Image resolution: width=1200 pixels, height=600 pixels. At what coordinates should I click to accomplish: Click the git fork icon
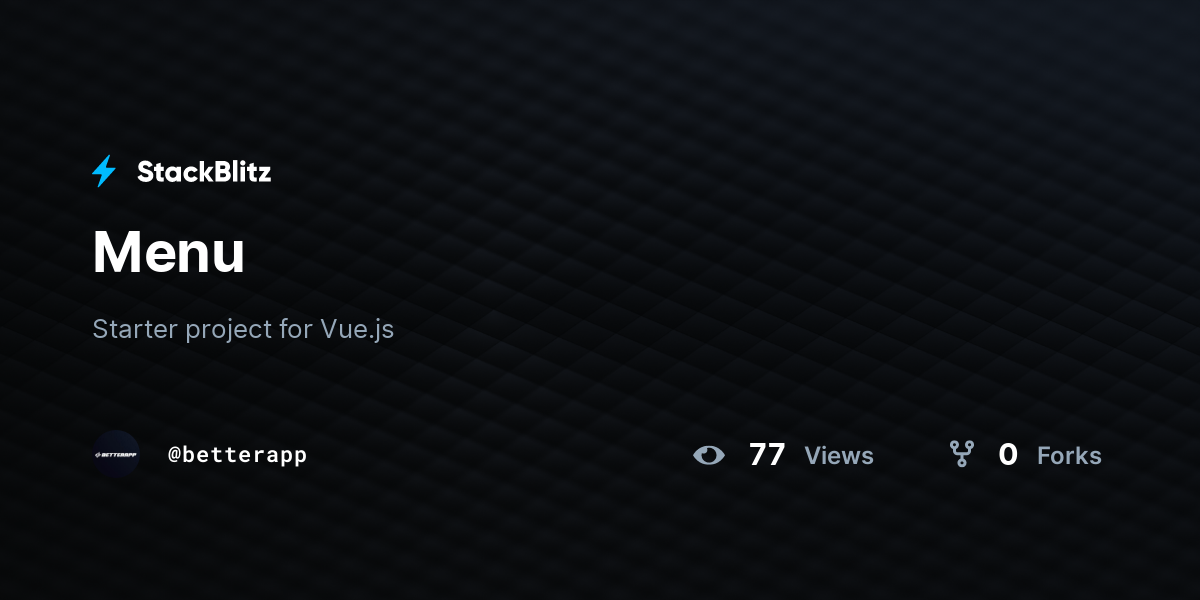(962, 455)
